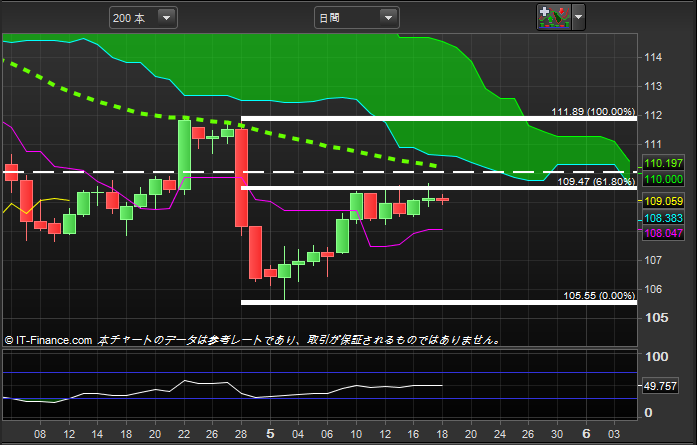Screen dimensions: 697x445
Task: Select the 109.059 yellow price label
Action: click(663, 201)
